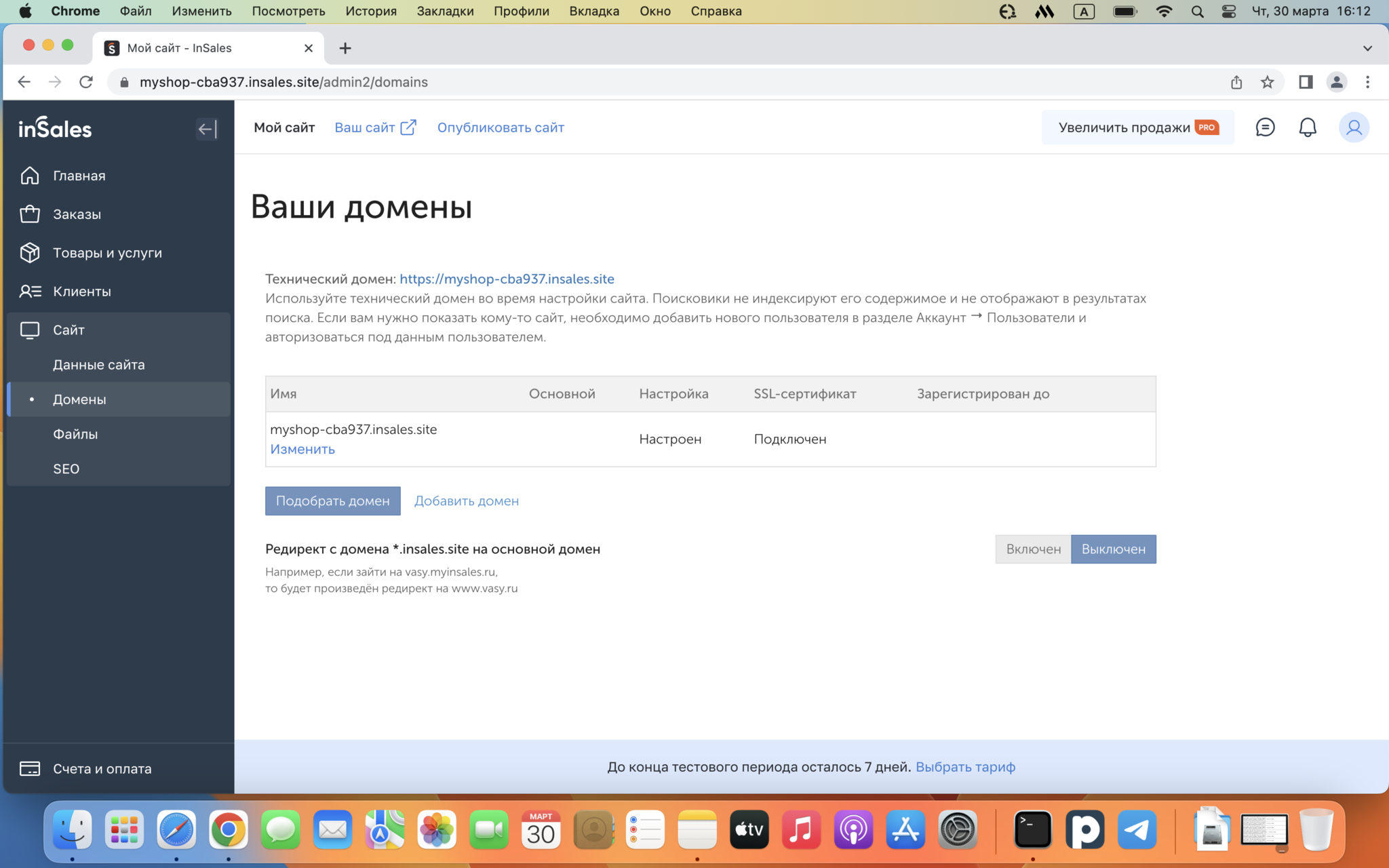Open Chrome tab search dropdown arrow
This screenshot has height=868, width=1389.
pos(1367,48)
